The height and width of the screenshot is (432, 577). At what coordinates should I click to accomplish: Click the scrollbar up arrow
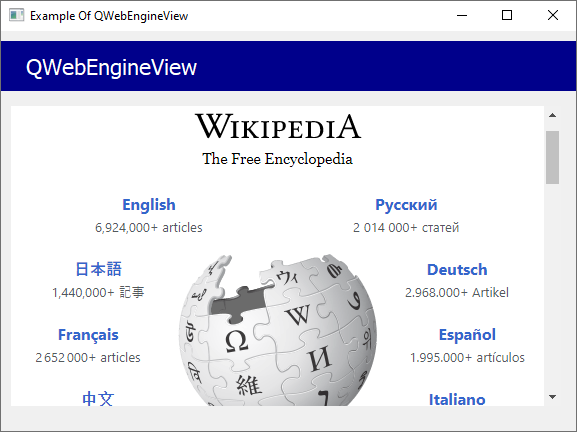552,115
